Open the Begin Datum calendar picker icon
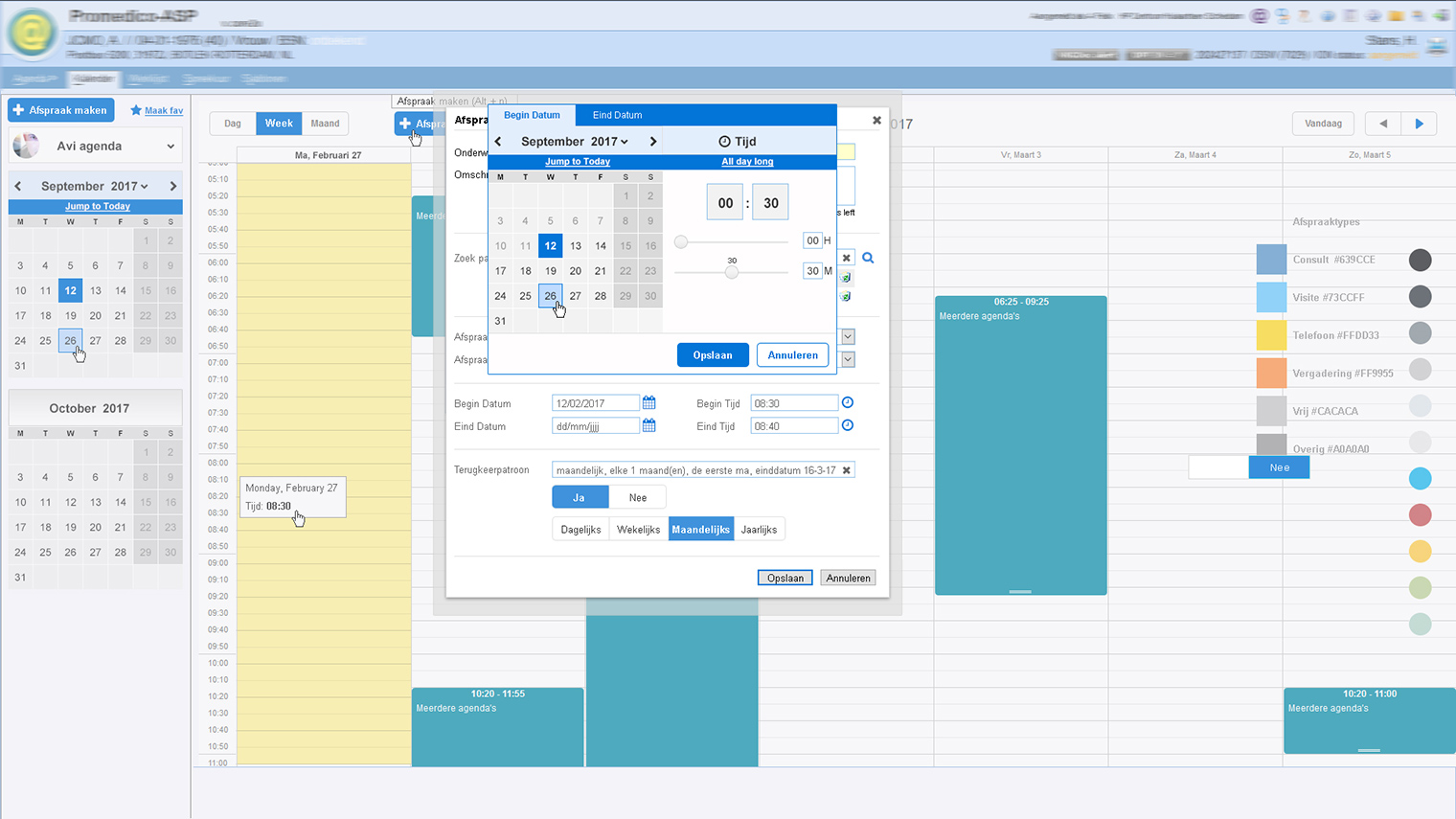The width and height of the screenshot is (1456, 819). pyautogui.click(x=648, y=403)
